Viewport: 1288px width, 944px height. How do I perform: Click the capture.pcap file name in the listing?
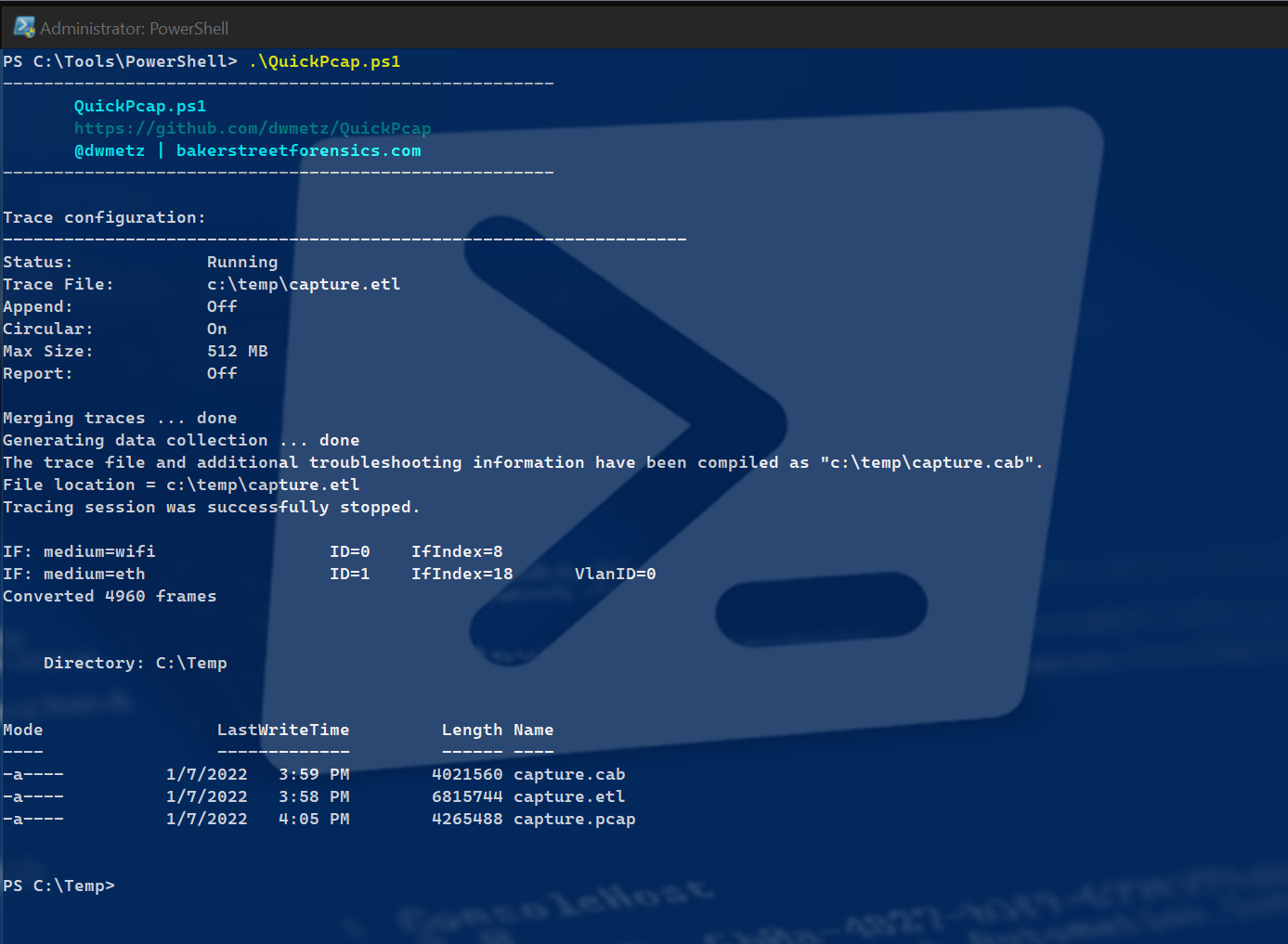[574, 820]
